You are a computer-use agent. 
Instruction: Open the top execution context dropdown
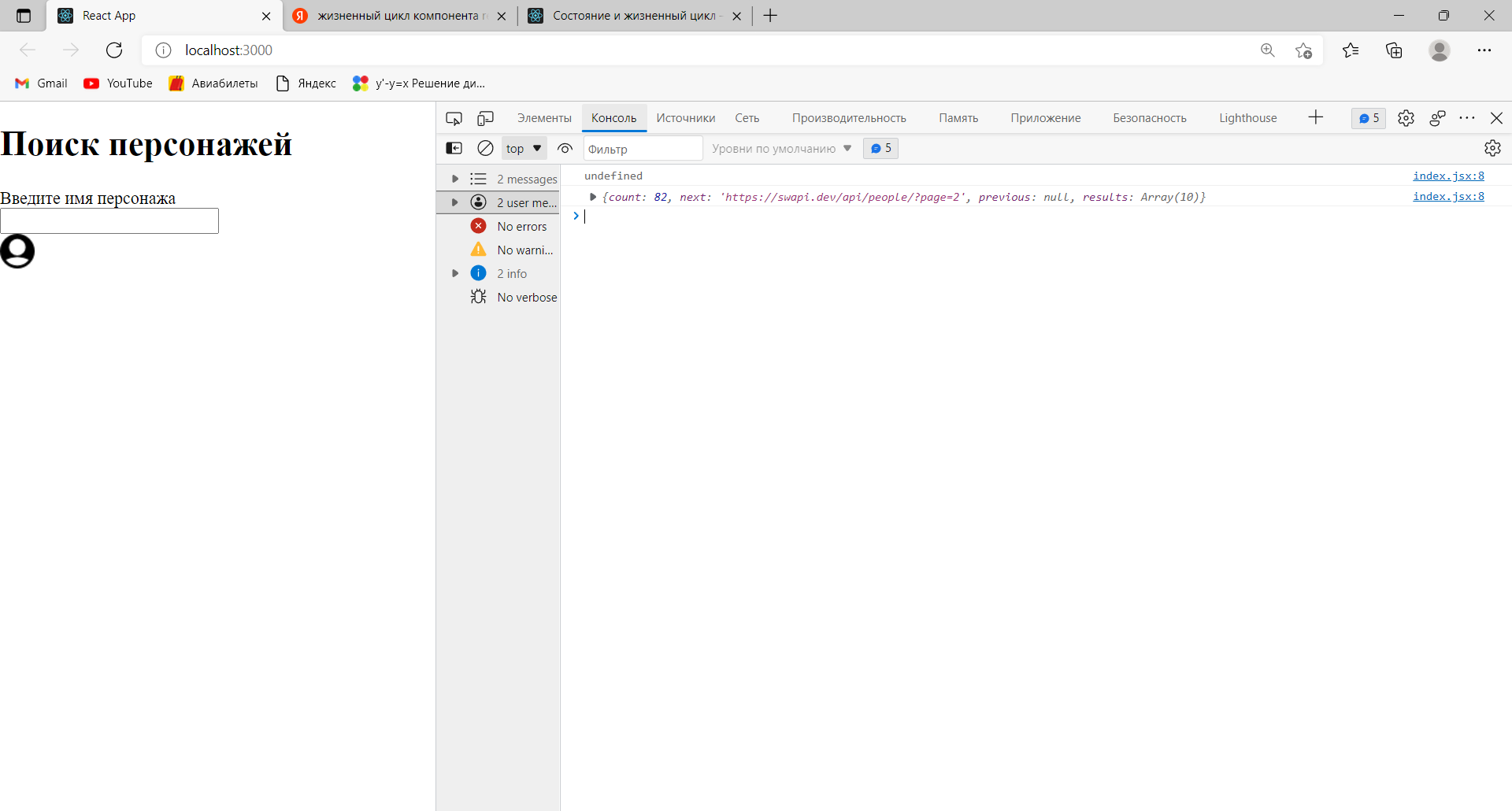click(524, 148)
